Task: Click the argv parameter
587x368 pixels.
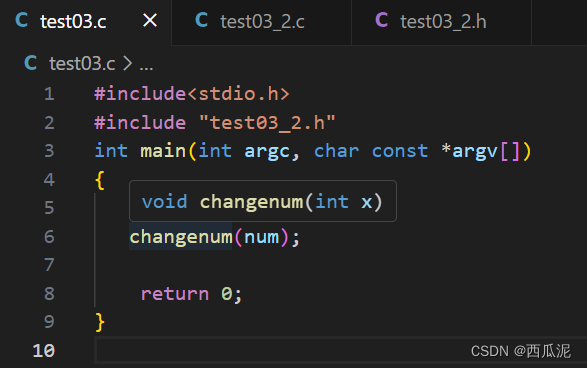Action: point(475,152)
